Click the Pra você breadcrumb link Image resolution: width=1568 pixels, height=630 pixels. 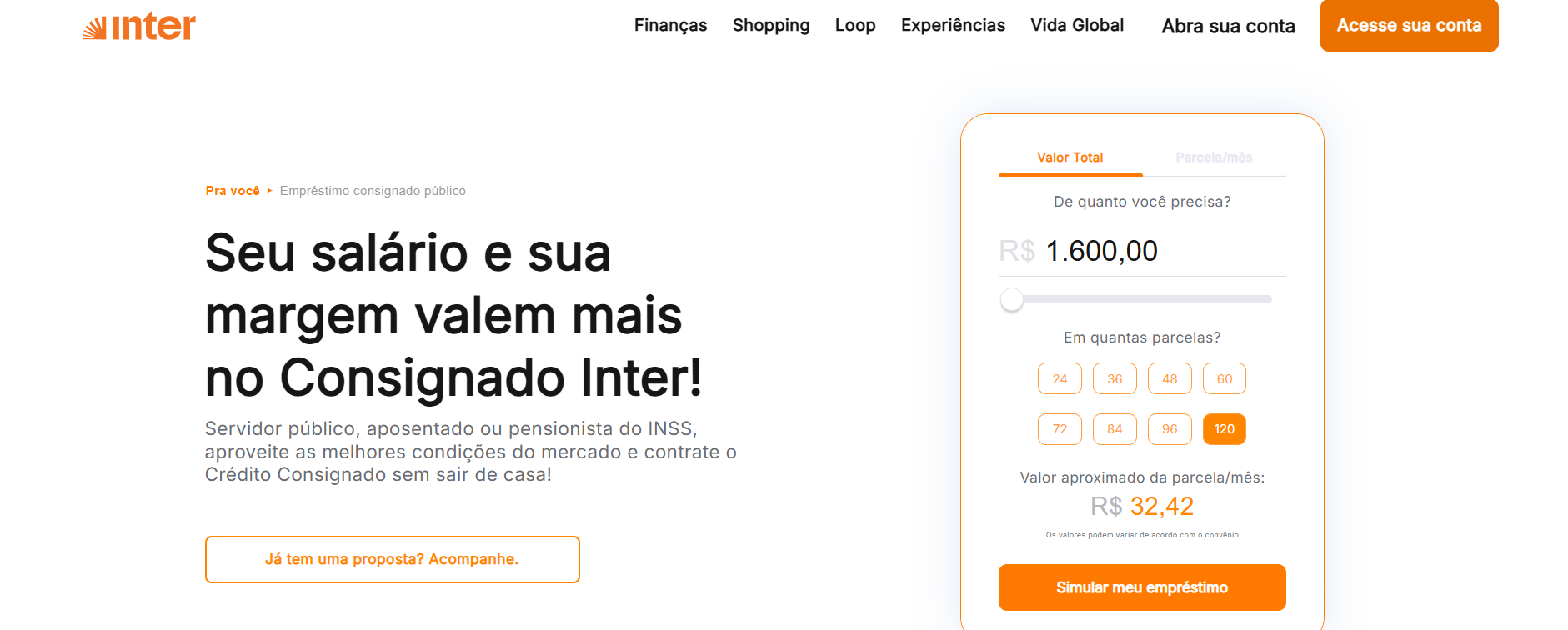233,191
